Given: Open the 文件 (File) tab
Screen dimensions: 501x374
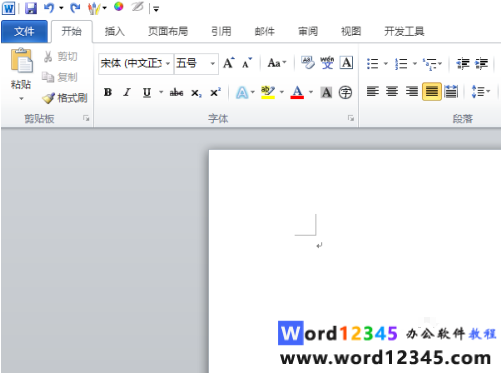Looking at the screenshot, I should coord(24,31).
